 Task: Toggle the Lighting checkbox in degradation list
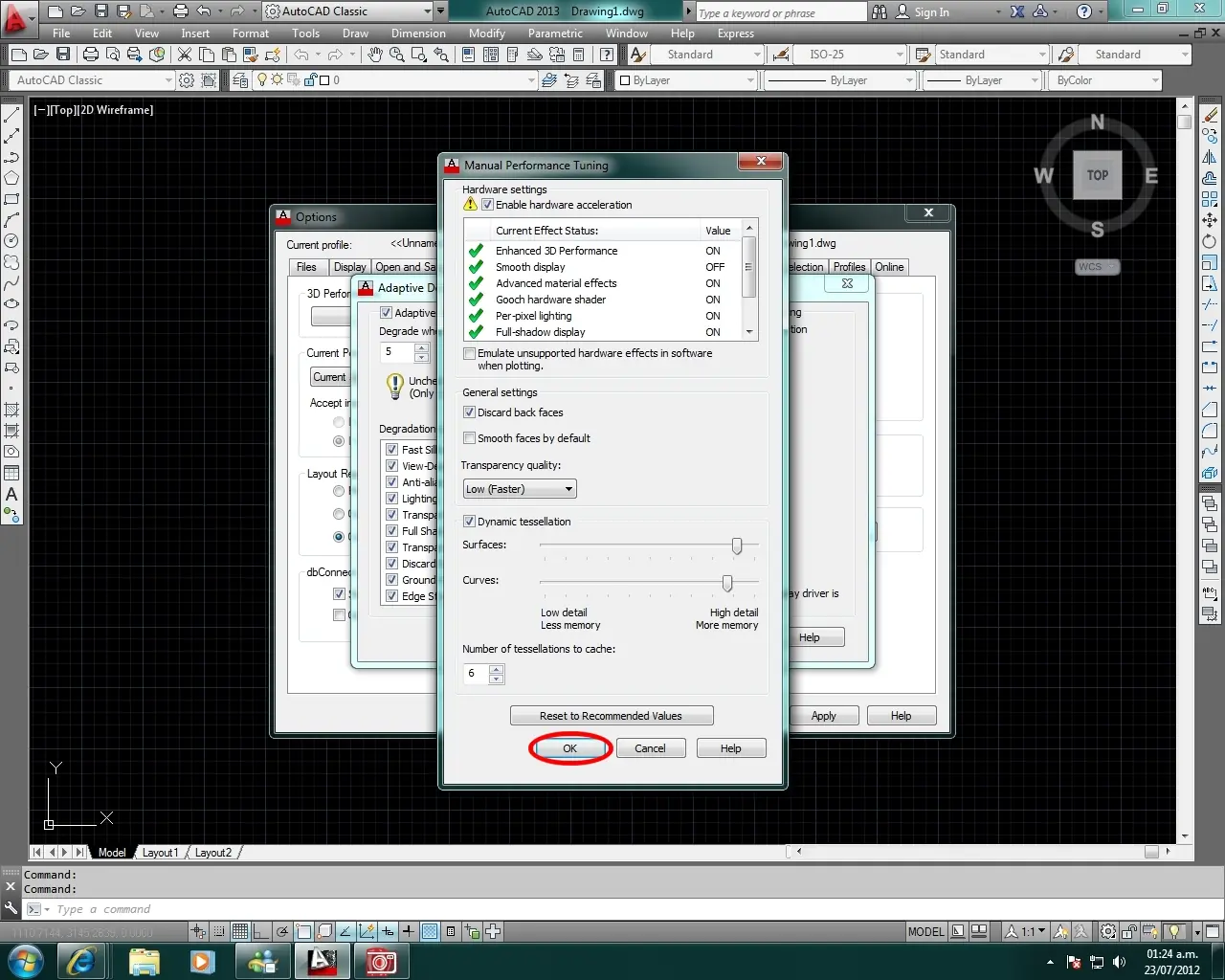click(x=392, y=499)
